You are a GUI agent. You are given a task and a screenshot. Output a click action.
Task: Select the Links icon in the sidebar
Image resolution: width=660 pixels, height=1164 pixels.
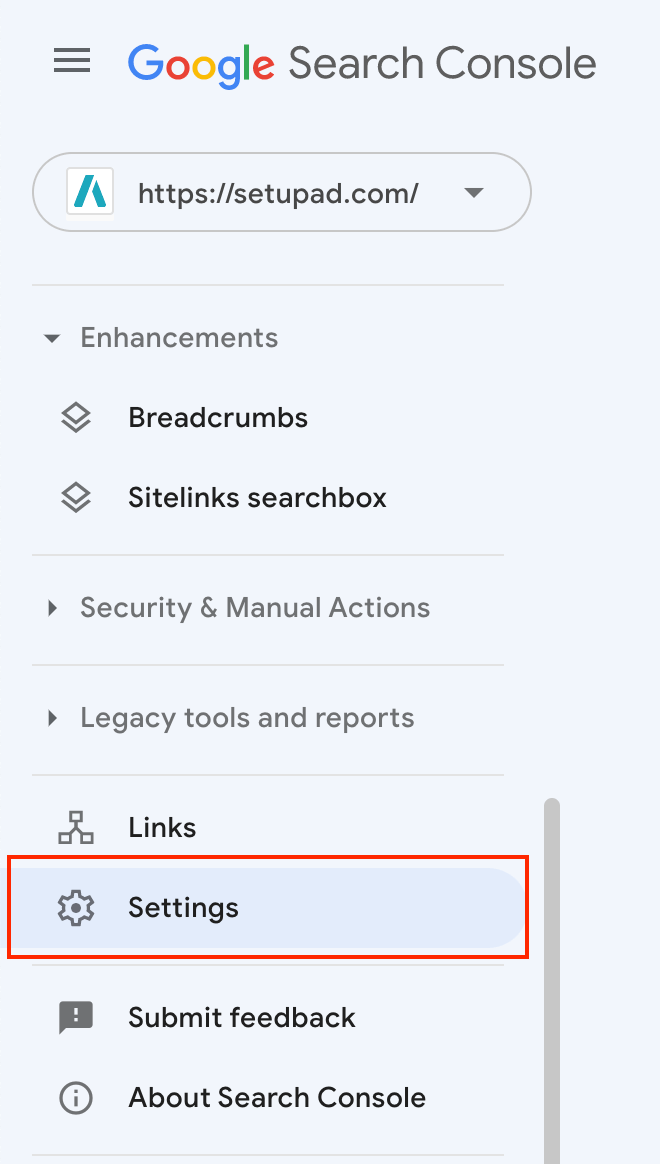point(76,827)
